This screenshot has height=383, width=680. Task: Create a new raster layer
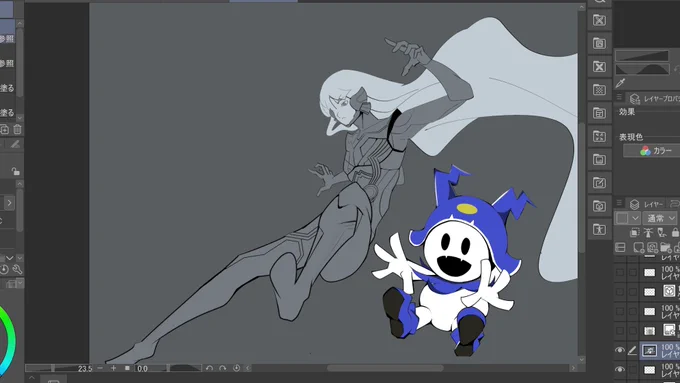click(638, 247)
